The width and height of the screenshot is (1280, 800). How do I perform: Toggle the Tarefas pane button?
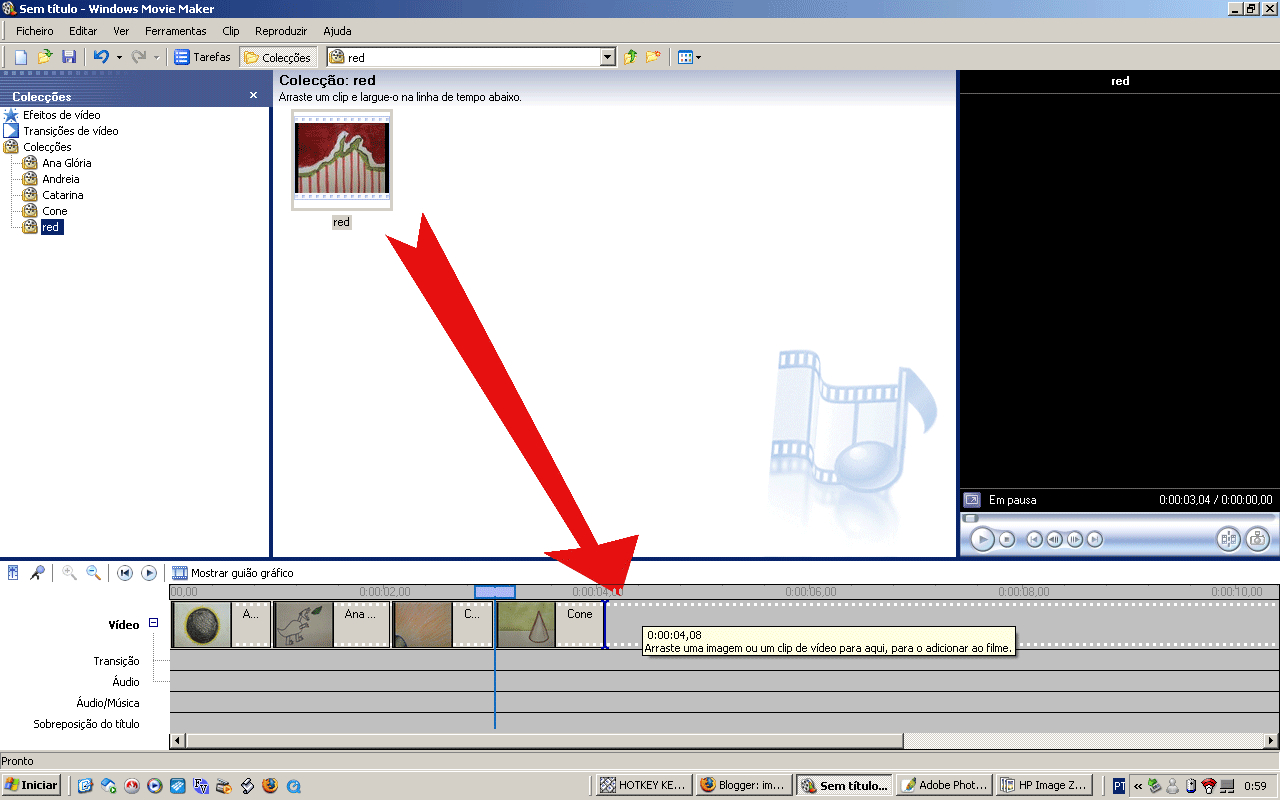203,57
